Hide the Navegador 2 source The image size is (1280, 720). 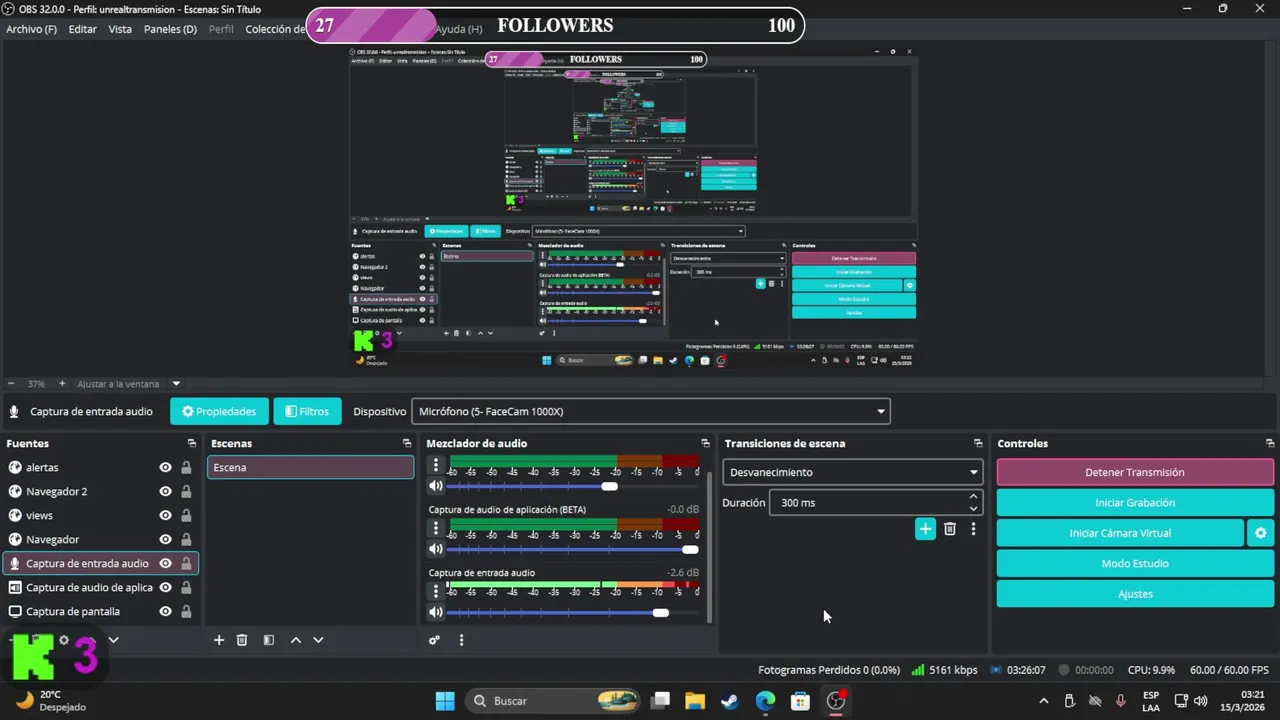[165, 491]
